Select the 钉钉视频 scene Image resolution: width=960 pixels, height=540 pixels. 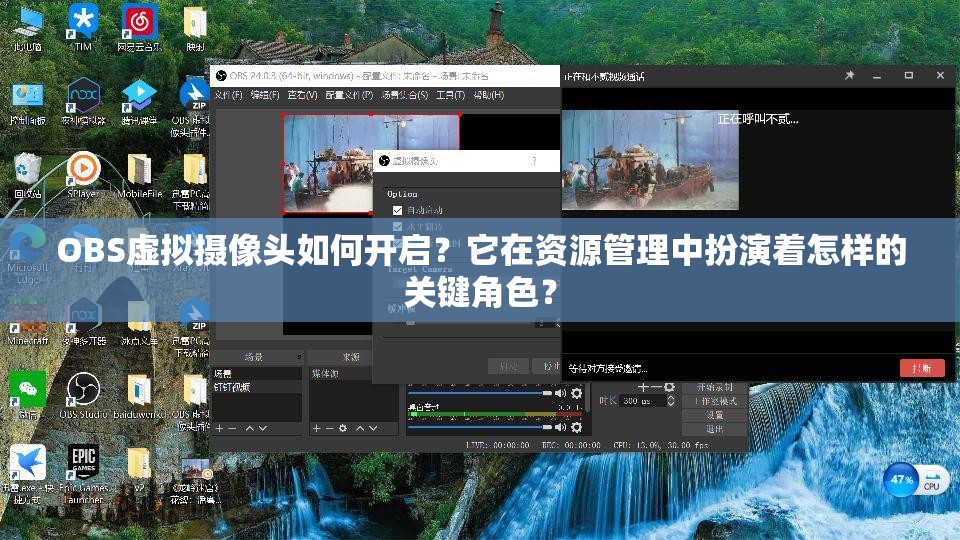[257, 387]
